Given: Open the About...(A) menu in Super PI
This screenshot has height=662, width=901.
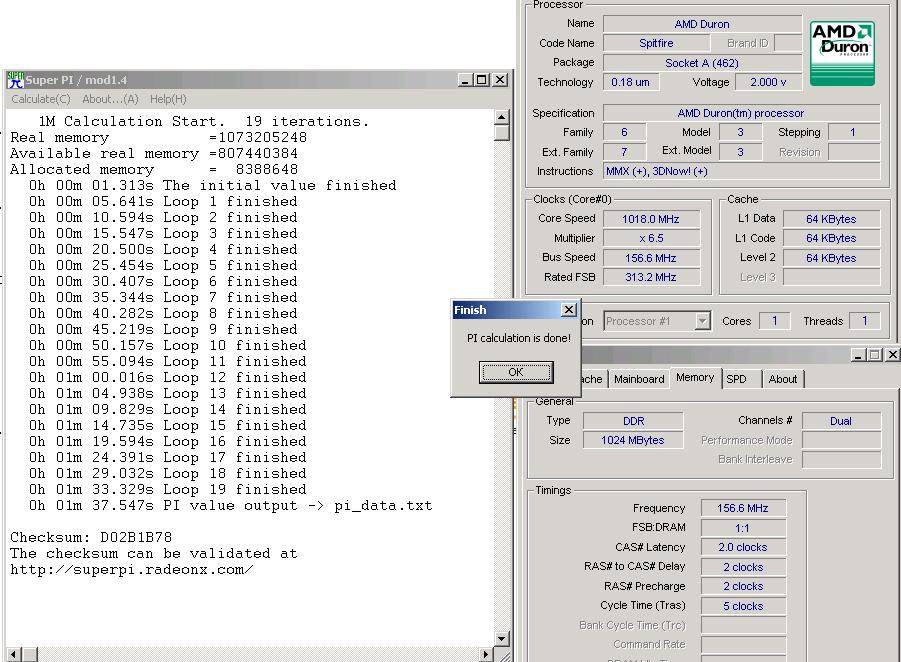Looking at the screenshot, I should click(110, 99).
